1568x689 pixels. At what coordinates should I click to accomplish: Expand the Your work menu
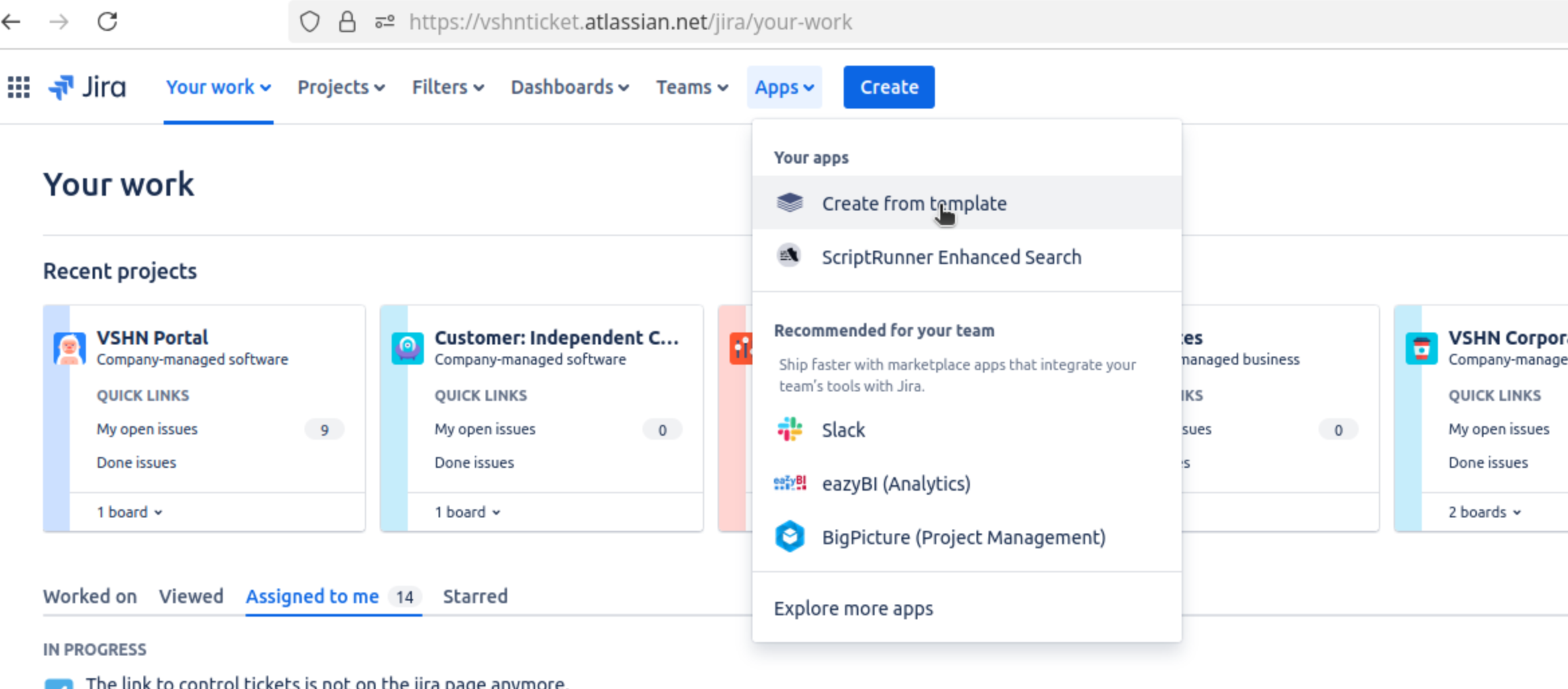(218, 87)
